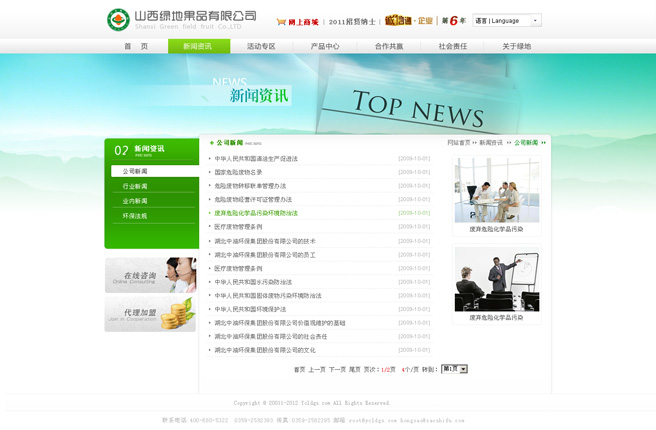This screenshot has width=656, height=430.
Task: Open the 关于绿地 nav tab
Action: click(x=517, y=46)
